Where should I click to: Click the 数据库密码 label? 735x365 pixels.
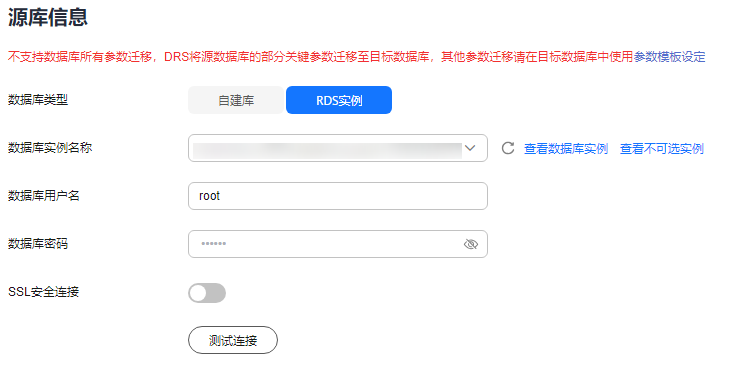pos(38,244)
